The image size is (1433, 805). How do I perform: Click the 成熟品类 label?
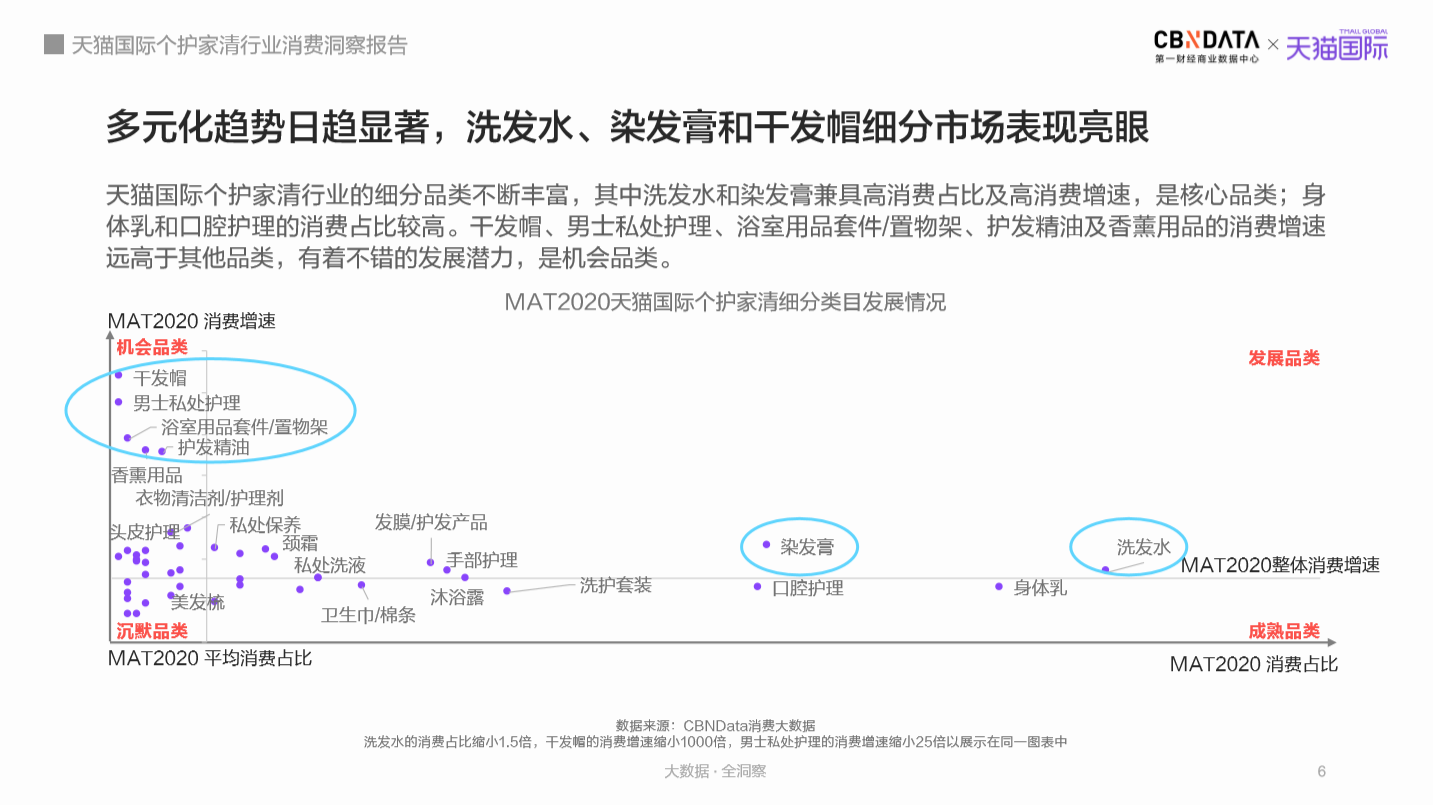click(x=1285, y=631)
